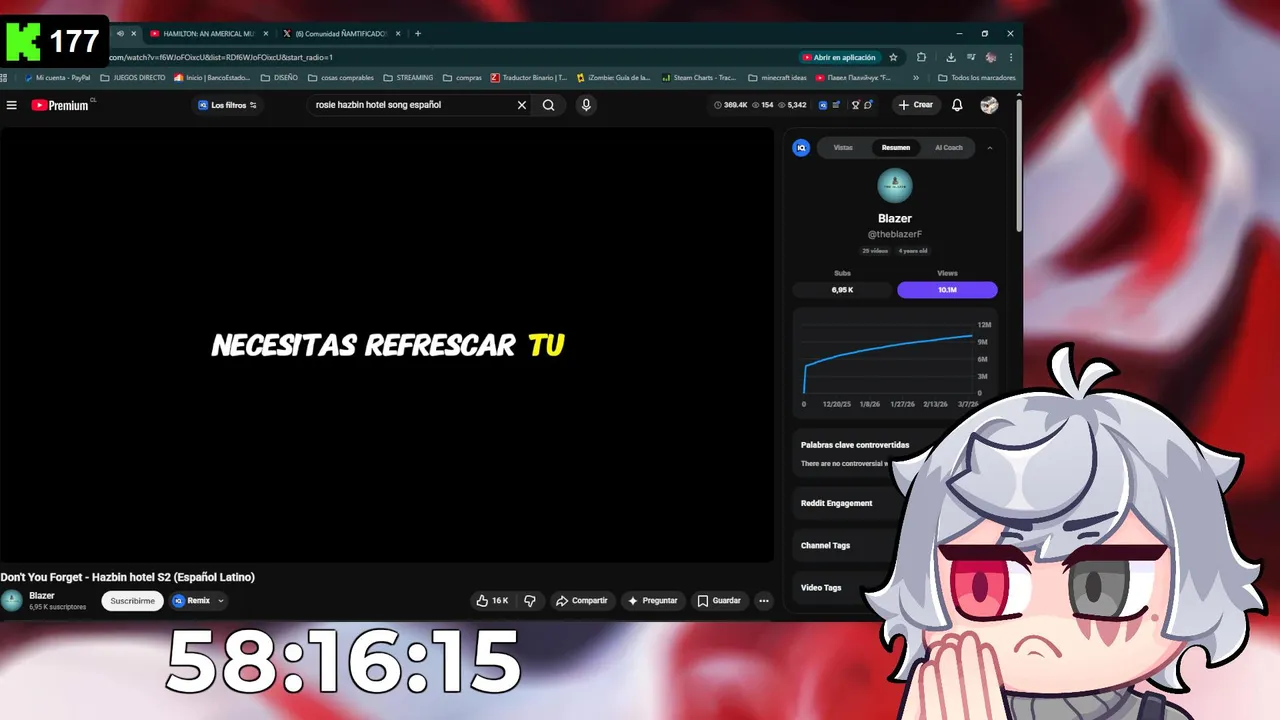Click the video player area
This screenshot has height=720, width=1280.
click(387, 345)
